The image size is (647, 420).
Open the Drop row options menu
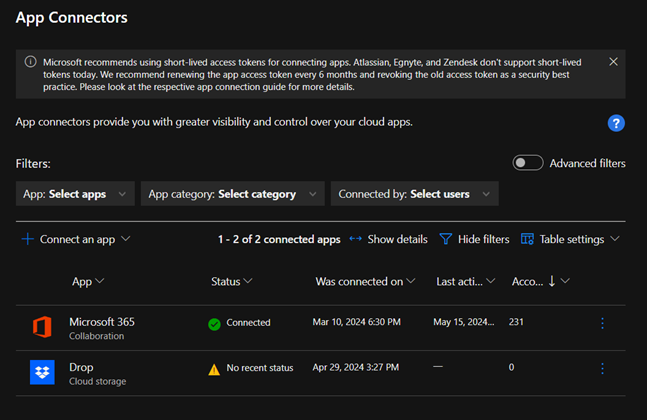pyautogui.click(x=602, y=368)
